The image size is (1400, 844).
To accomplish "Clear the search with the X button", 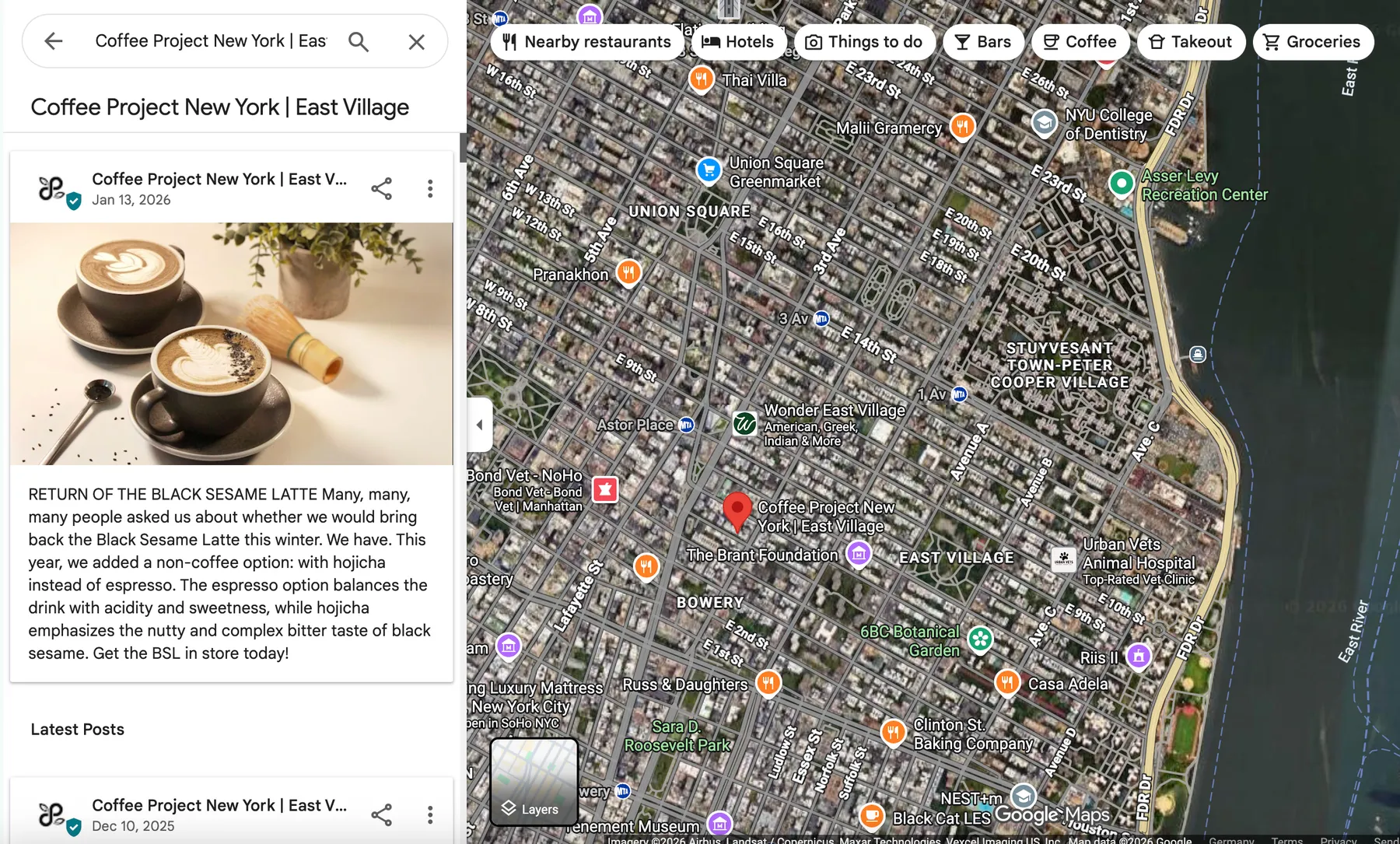I will coord(417,40).
